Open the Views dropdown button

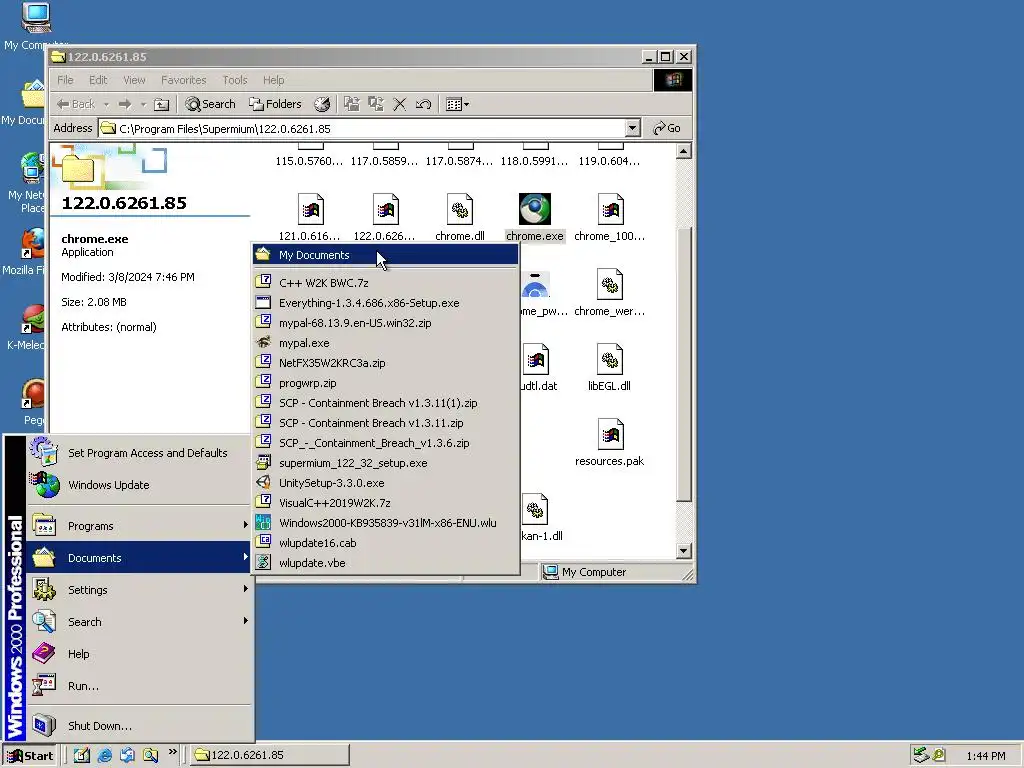tap(457, 104)
